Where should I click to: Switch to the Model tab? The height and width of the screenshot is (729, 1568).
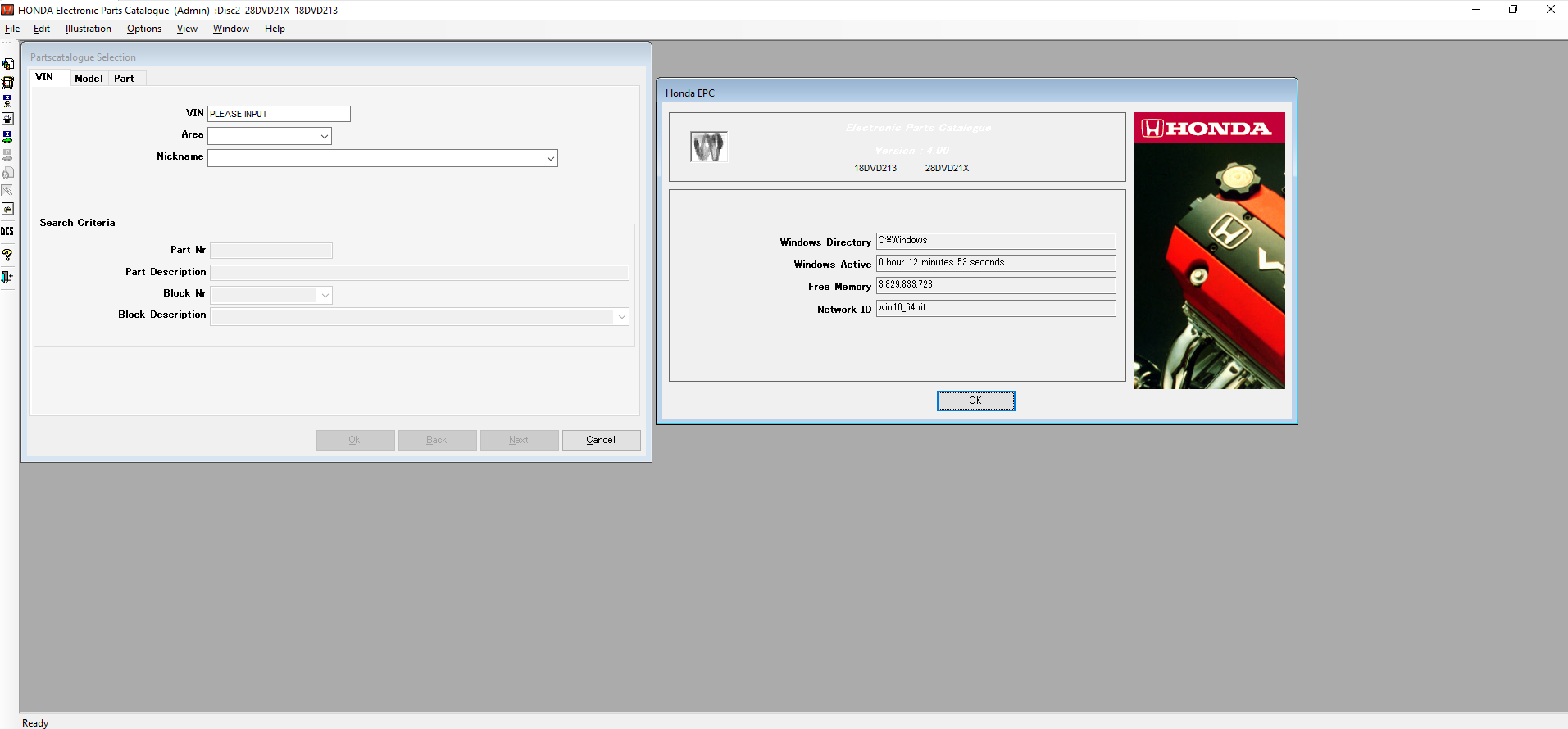tap(89, 79)
